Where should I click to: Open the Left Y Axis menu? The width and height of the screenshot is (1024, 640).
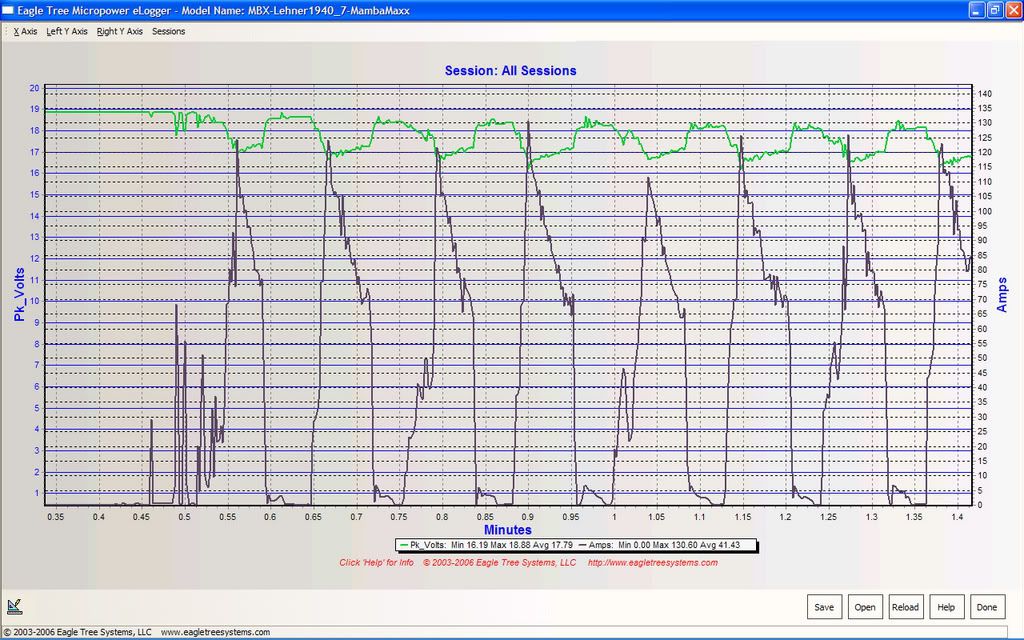click(67, 31)
